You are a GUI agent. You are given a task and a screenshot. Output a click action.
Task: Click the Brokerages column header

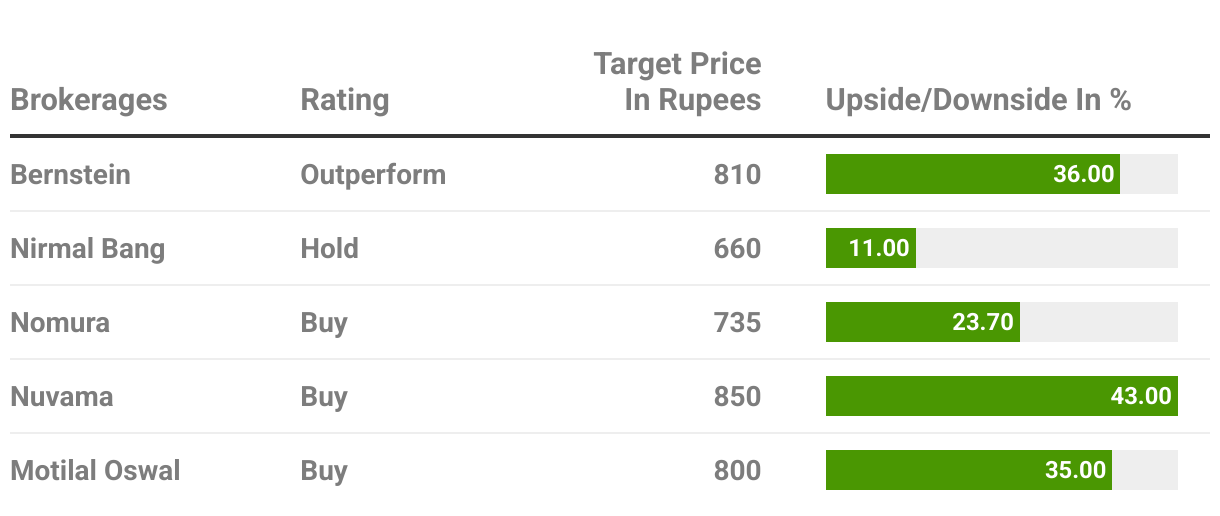[x=89, y=100]
